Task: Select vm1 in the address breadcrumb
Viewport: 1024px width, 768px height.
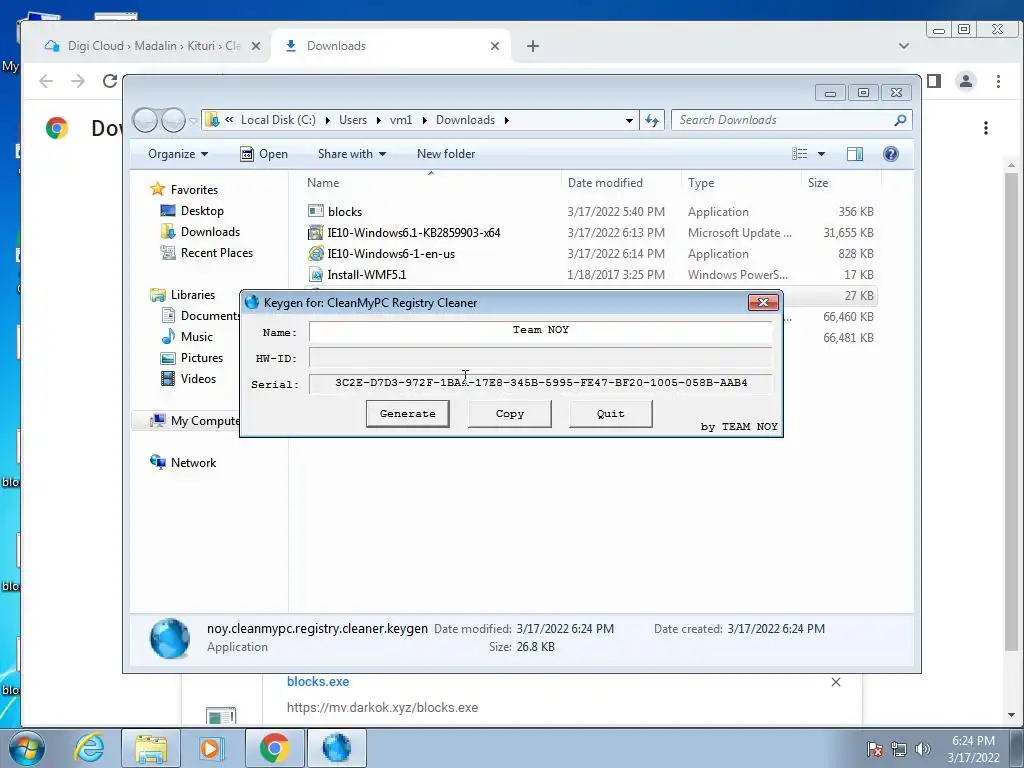Action: (x=401, y=120)
